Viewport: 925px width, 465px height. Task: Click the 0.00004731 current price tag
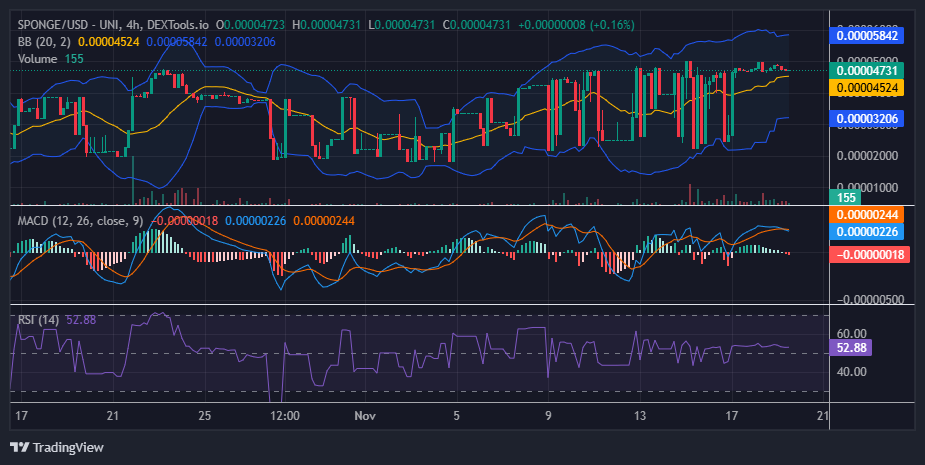coord(867,71)
